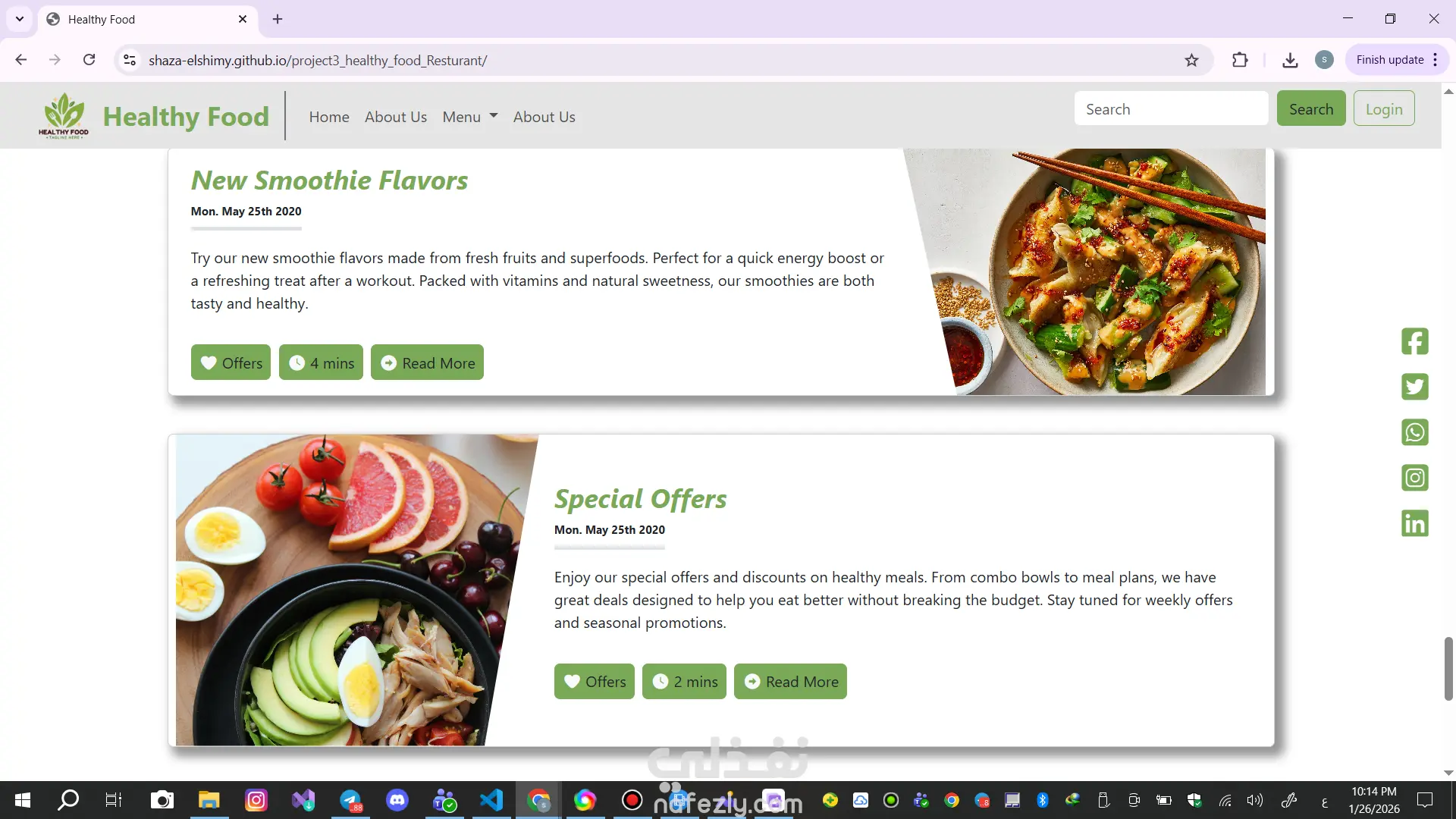Viewport: 1456px width, 819px height.
Task: Bookmark this page with the star icon
Action: pos(1191,60)
